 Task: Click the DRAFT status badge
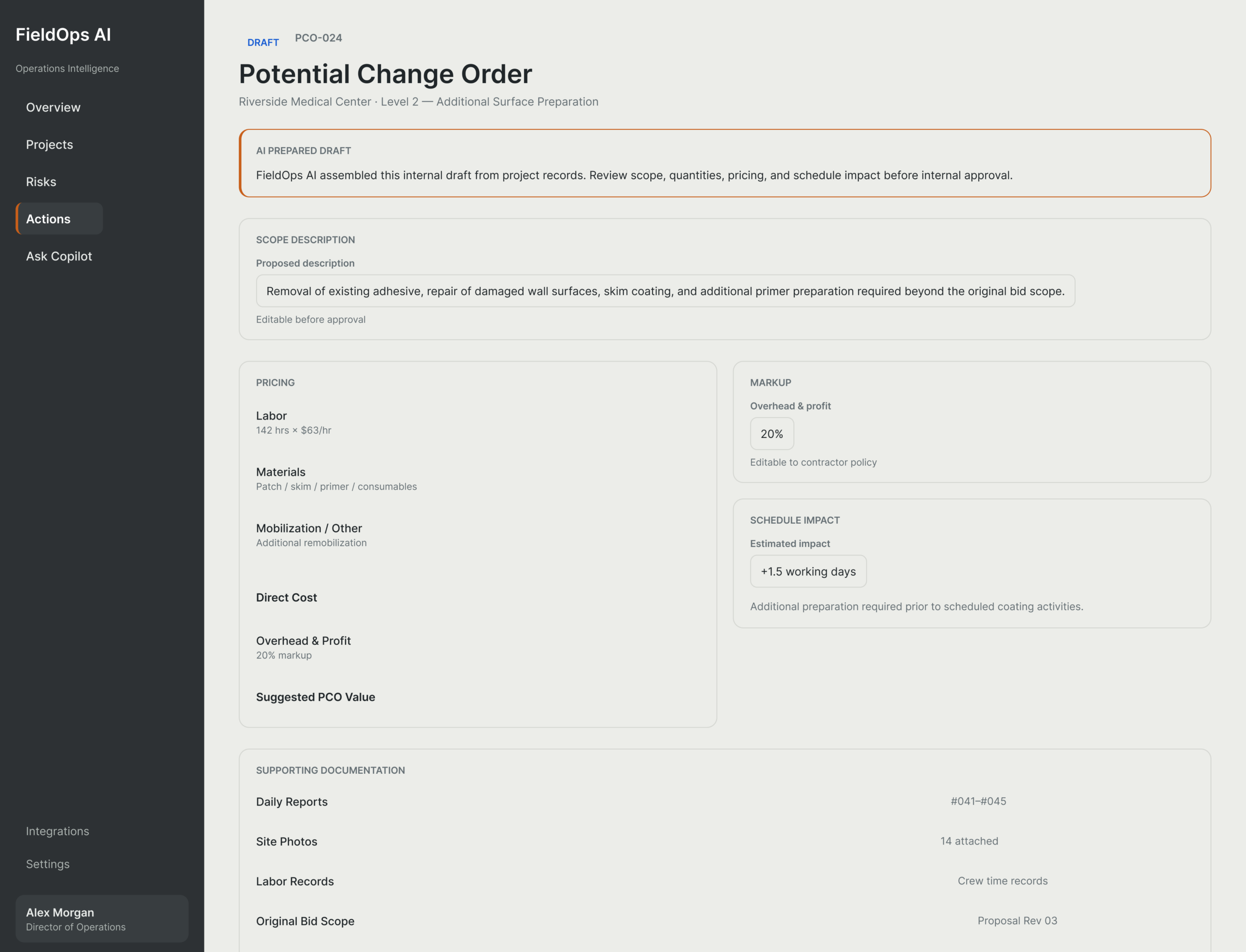click(263, 42)
